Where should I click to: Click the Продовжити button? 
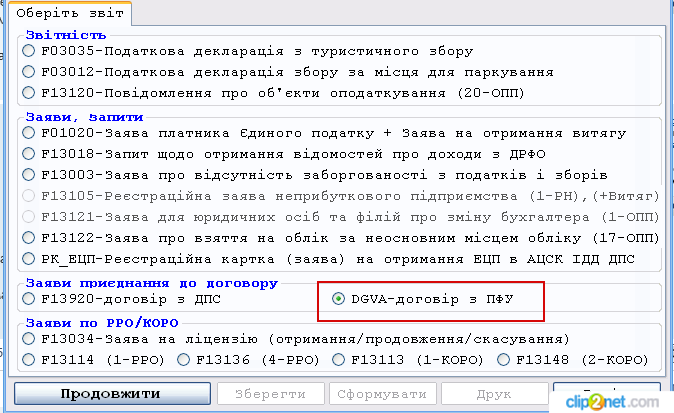pyautogui.click(x=109, y=394)
